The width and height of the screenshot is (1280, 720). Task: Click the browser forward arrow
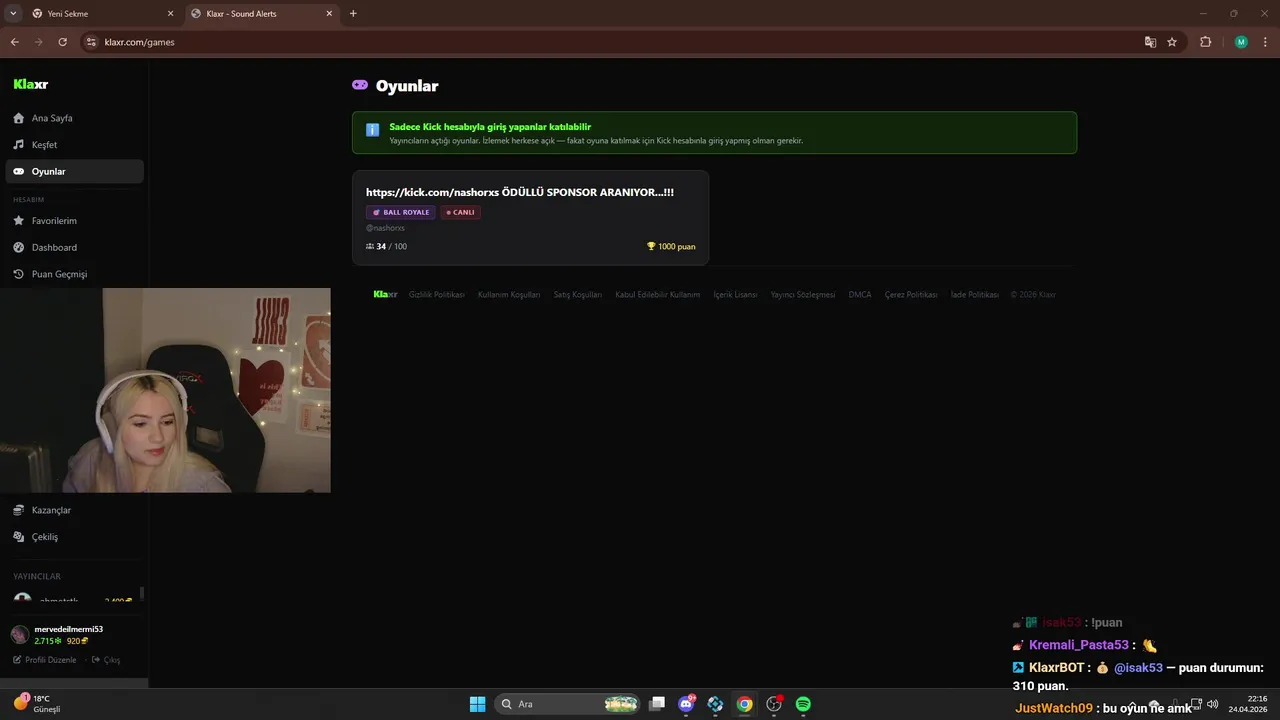point(38,42)
